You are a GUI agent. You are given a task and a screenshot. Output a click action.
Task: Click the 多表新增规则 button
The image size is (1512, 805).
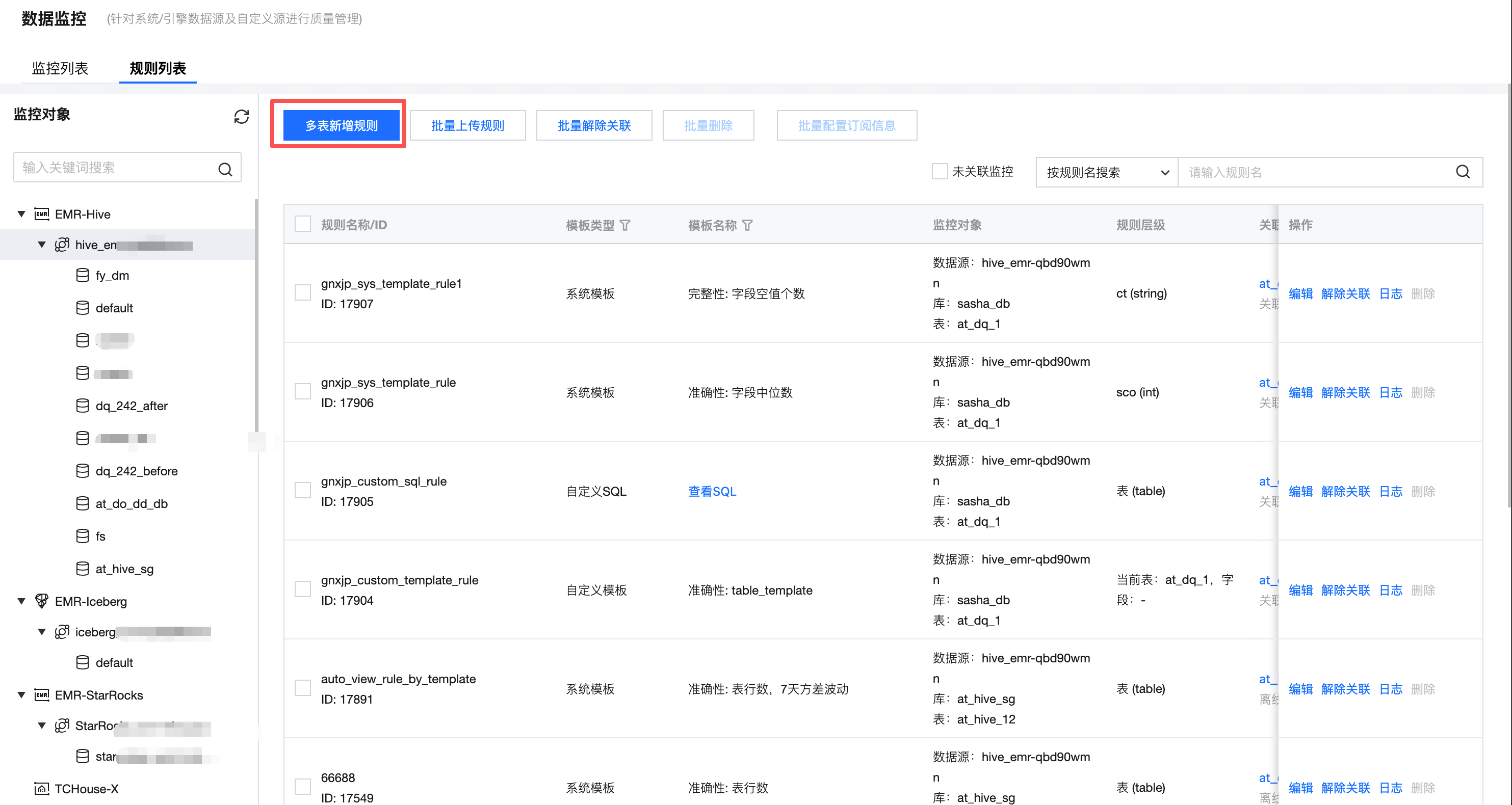(341, 125)
